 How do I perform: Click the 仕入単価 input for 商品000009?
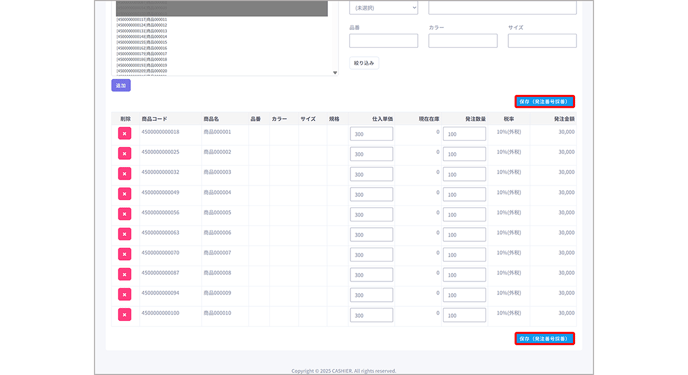pyautogui.click(x=372, y=295)
